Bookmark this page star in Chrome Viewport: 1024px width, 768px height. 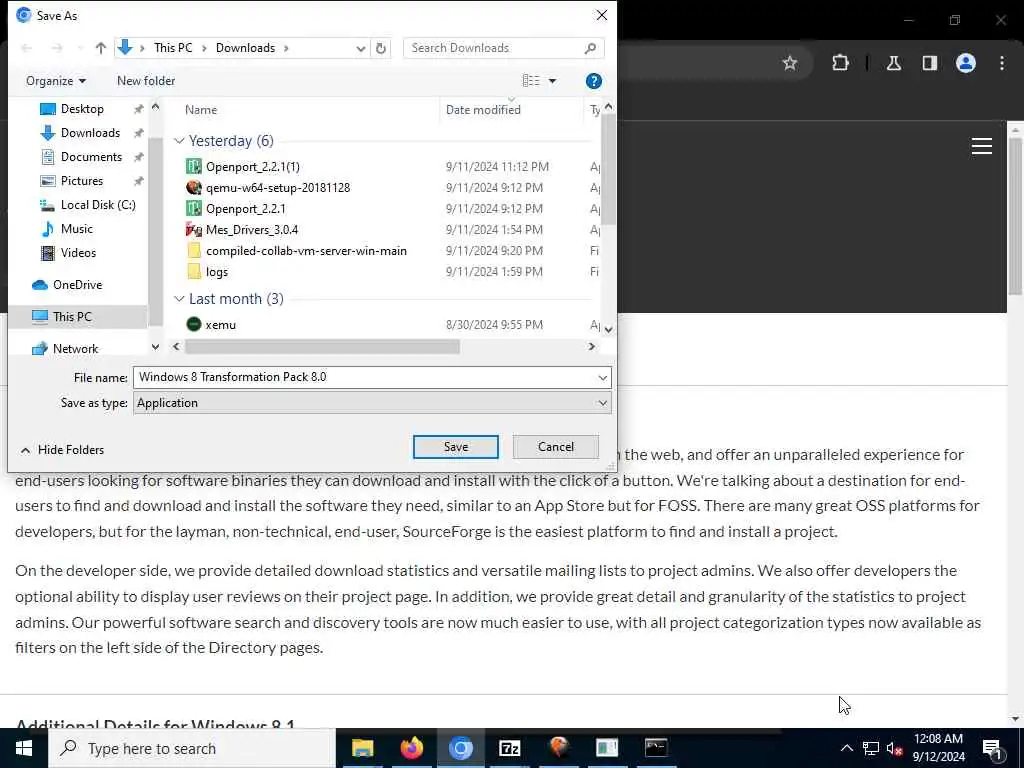790,63
